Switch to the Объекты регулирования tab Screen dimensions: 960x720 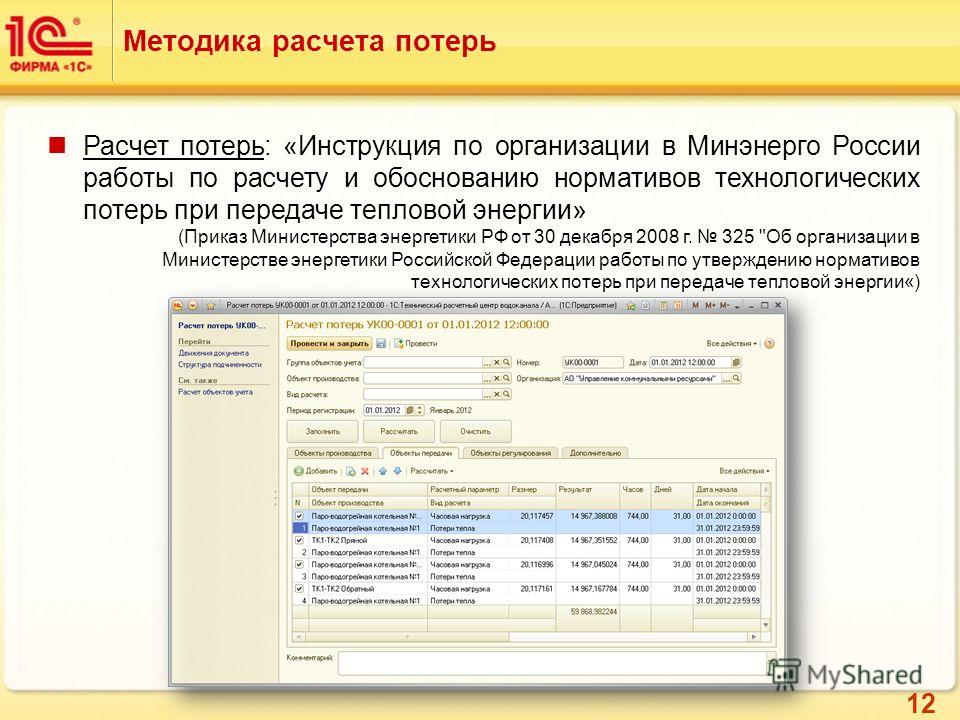(x=511, y=453)
